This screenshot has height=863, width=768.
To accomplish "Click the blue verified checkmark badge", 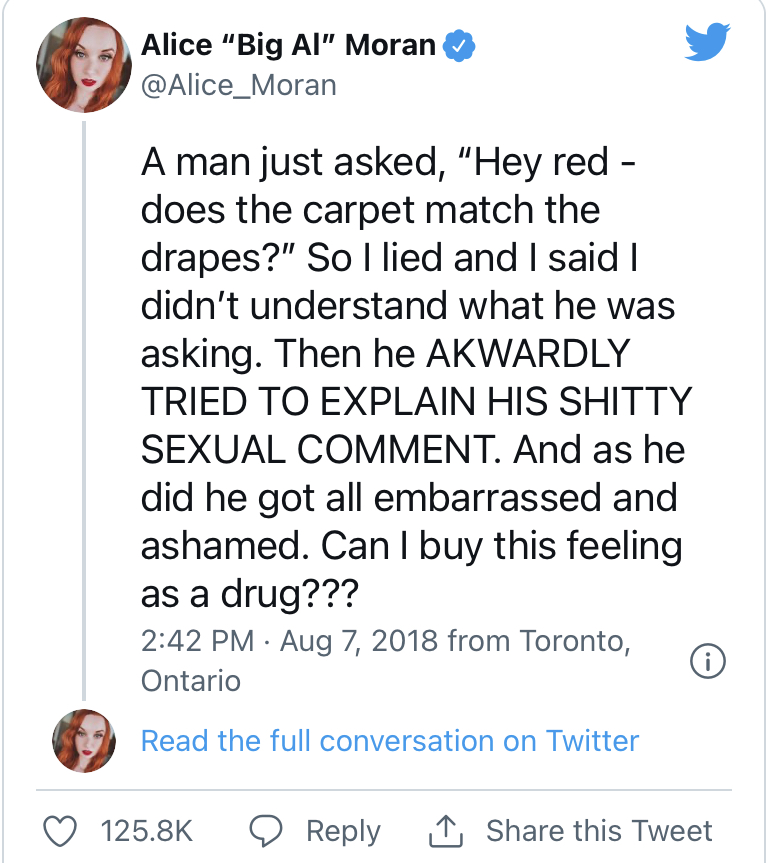I will (459, 46).
